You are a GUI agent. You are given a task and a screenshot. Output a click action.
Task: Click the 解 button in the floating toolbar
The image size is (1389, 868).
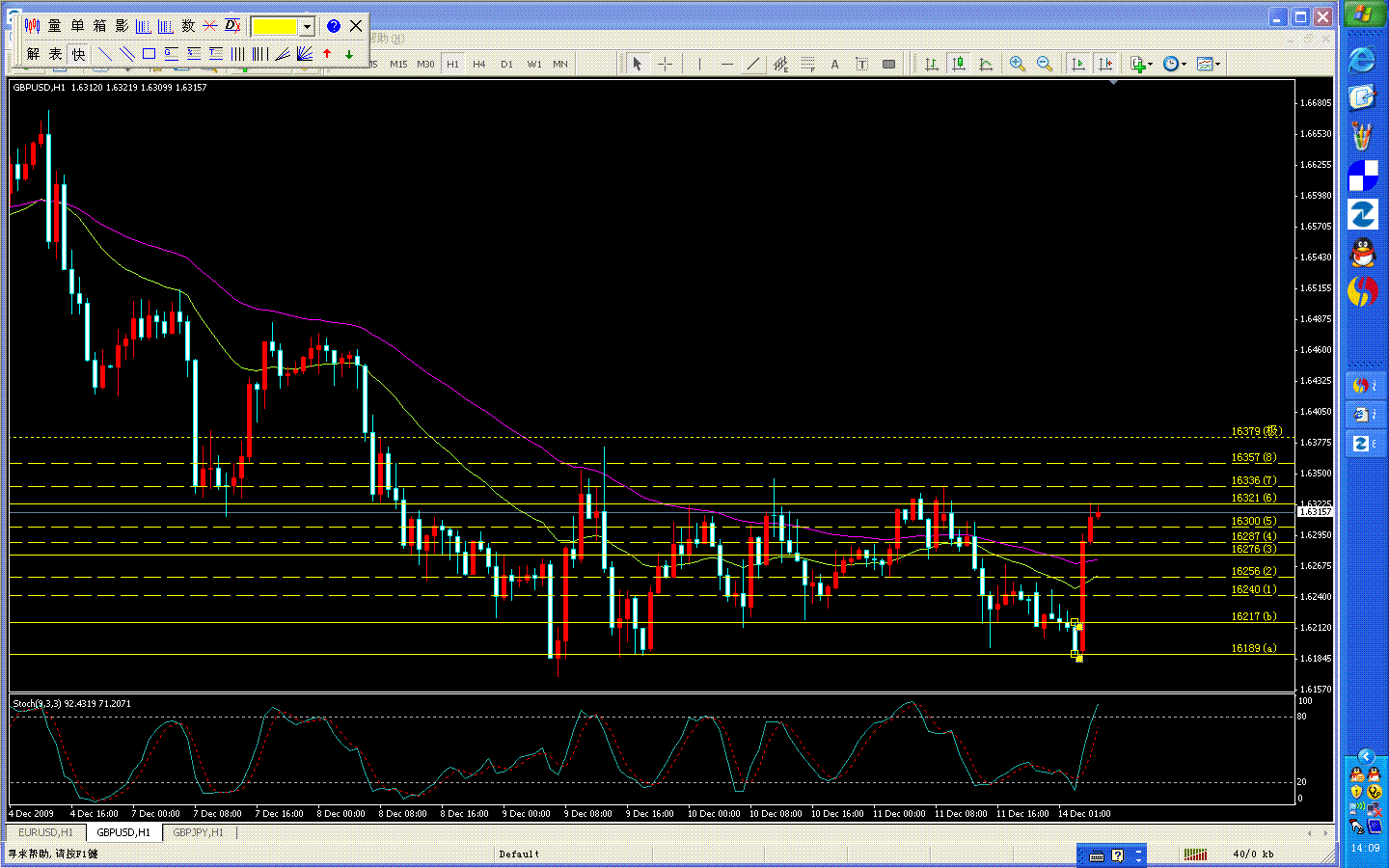click(33, 54)
